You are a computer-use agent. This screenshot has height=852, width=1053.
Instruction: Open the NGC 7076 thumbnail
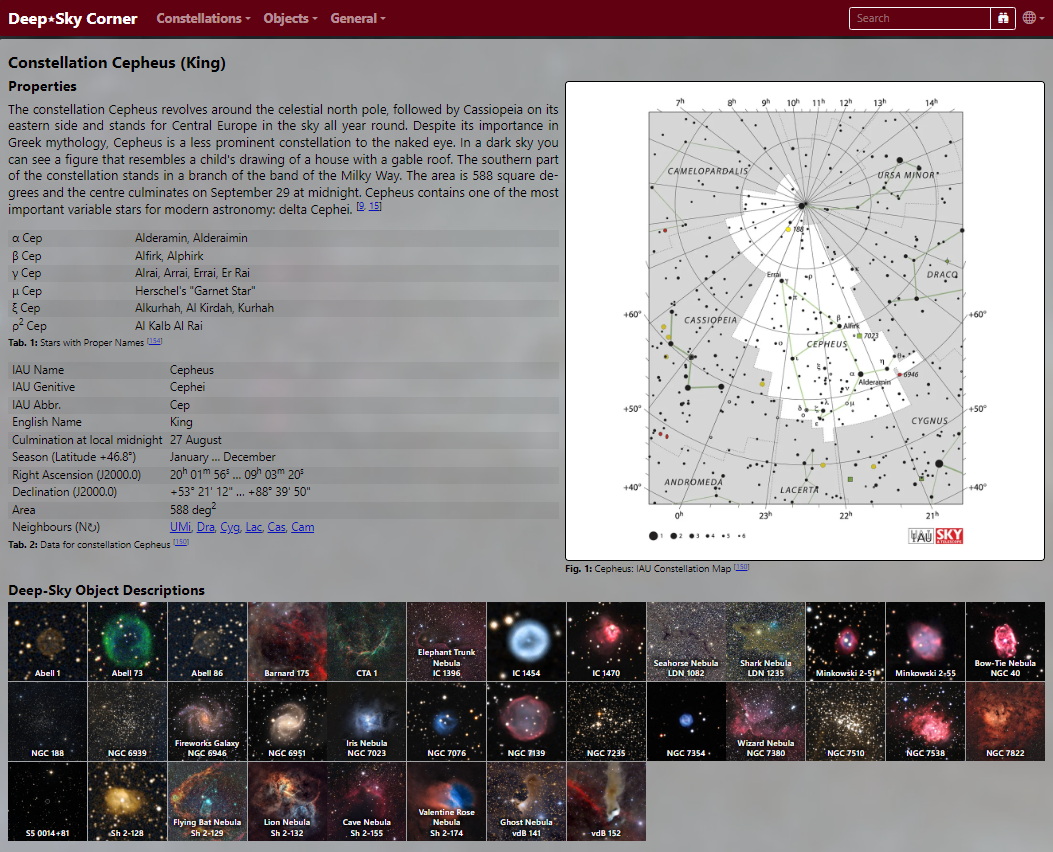point(447,721)
